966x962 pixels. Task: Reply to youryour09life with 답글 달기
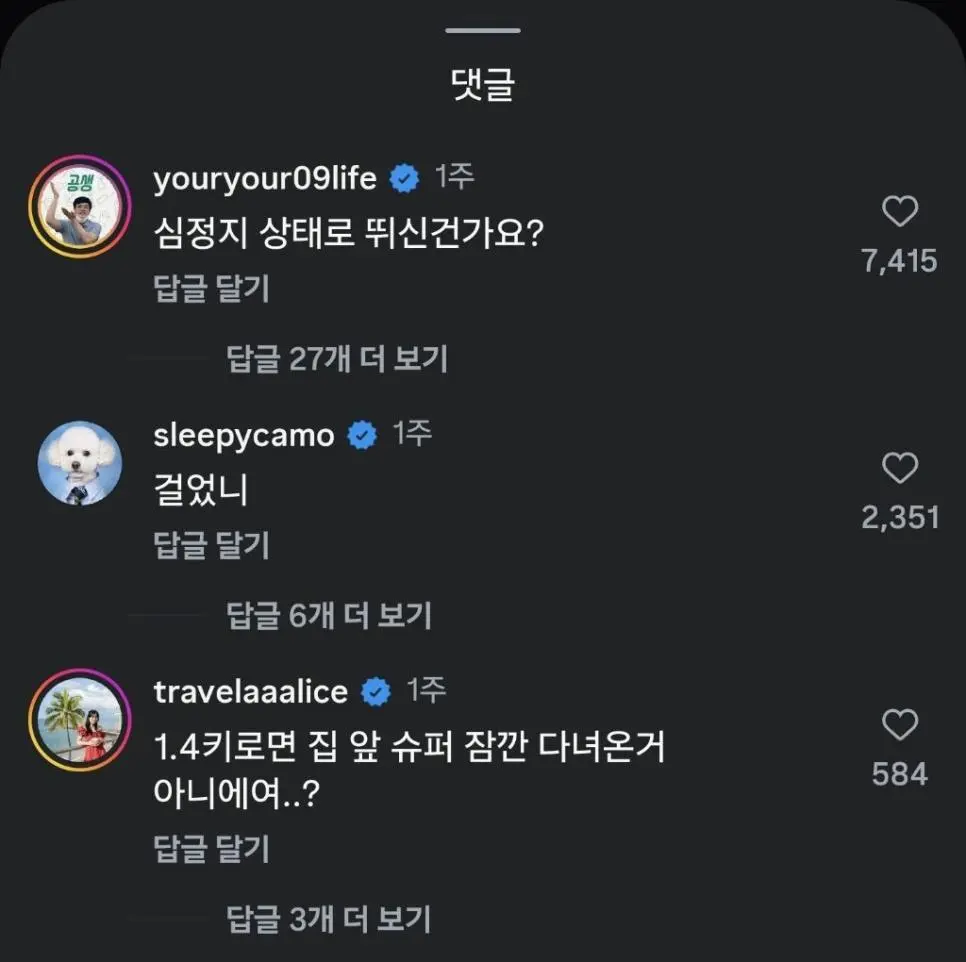click(x=211, y=289)
